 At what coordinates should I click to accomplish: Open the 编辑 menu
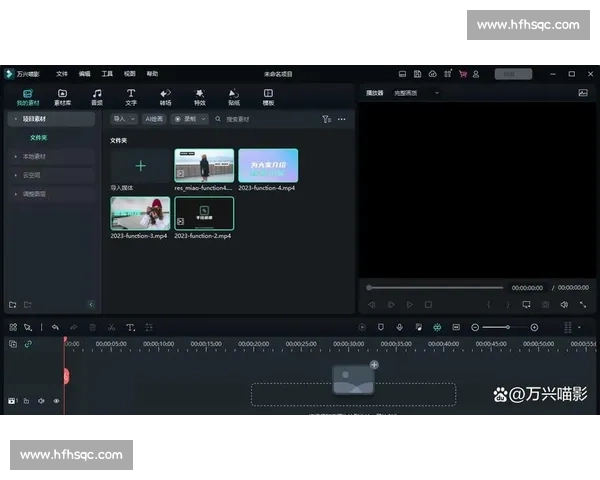[84, 74]
